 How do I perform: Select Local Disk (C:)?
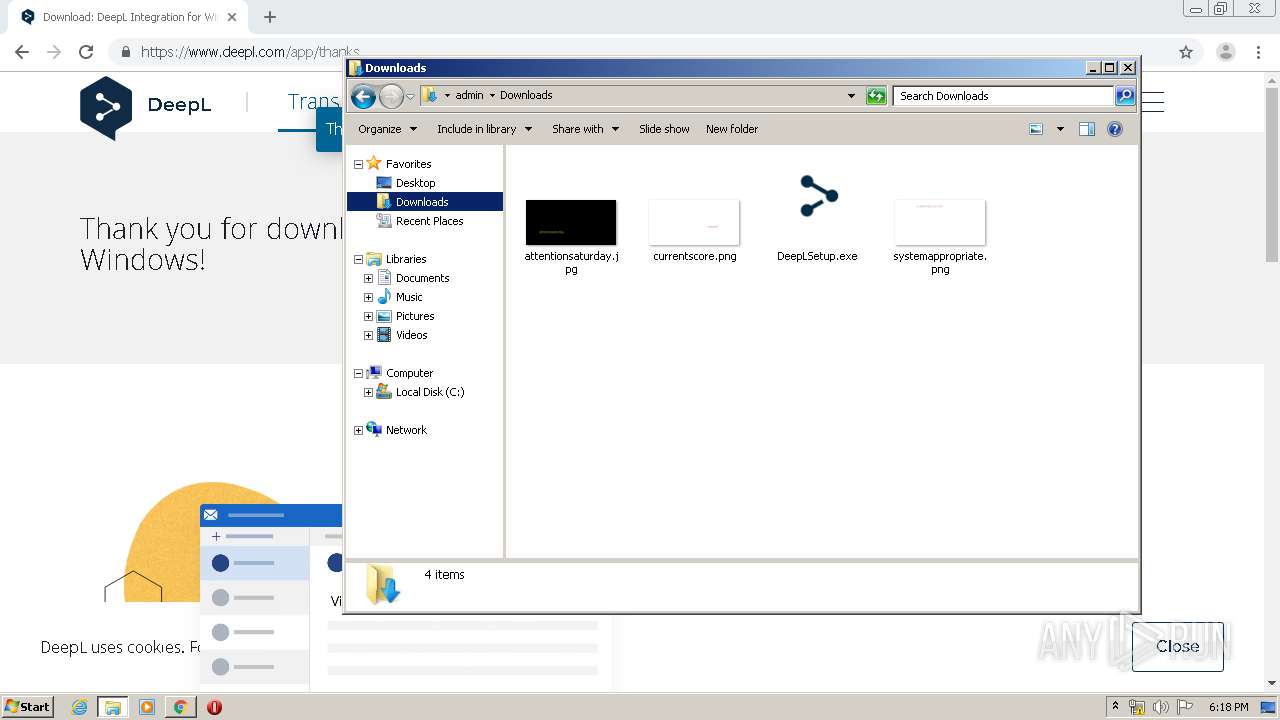pos(430,392)
